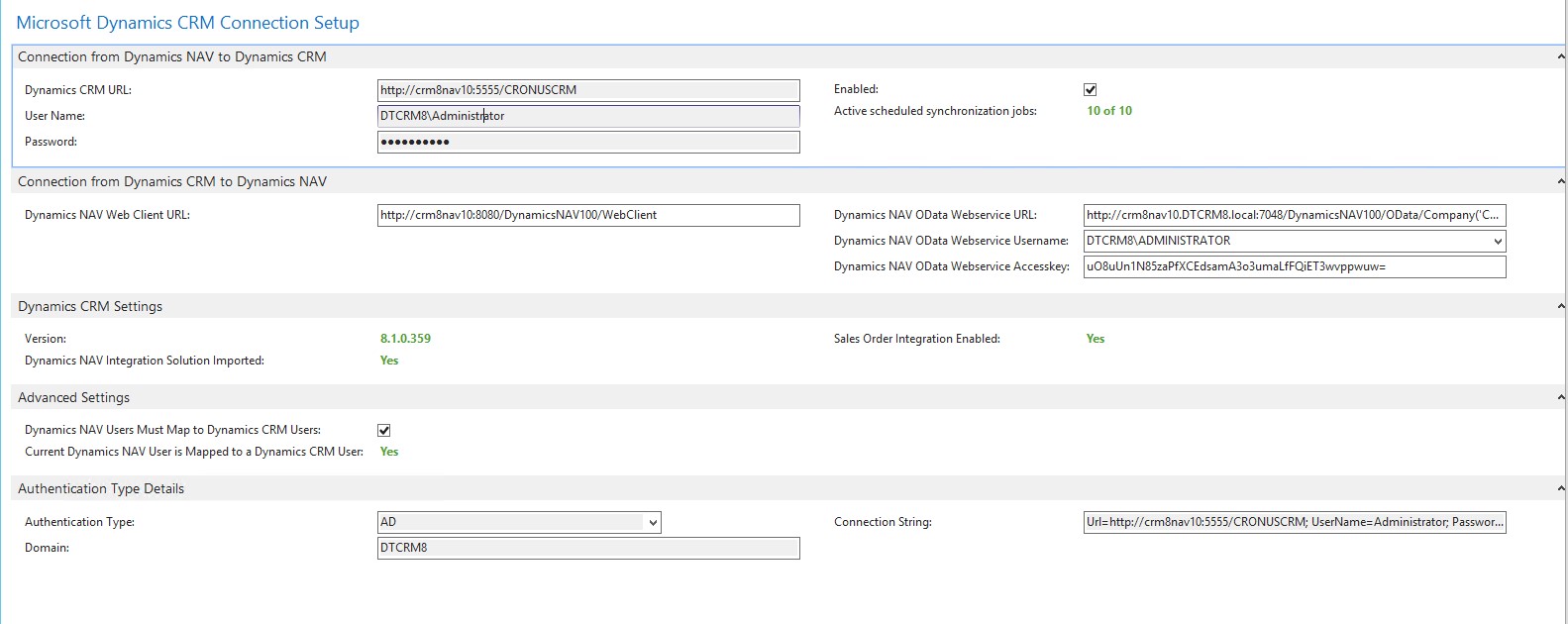The height and width of the screenshot is (624, 1568).
Task: Click the Domain field showing DTCRM8
Action: [587, 548]
